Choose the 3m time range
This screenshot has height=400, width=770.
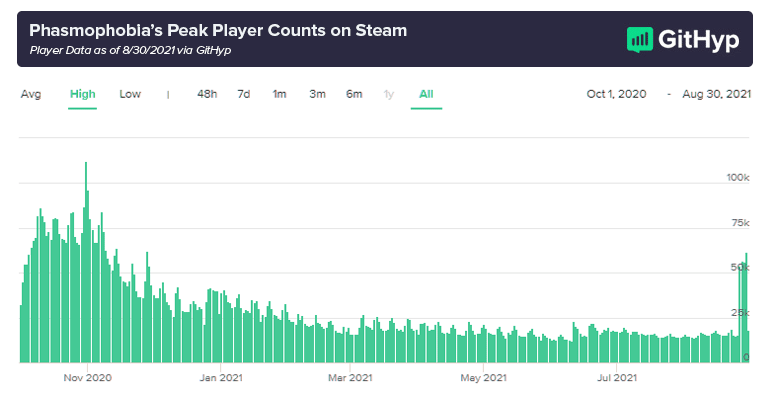click(x=317, y=94)
